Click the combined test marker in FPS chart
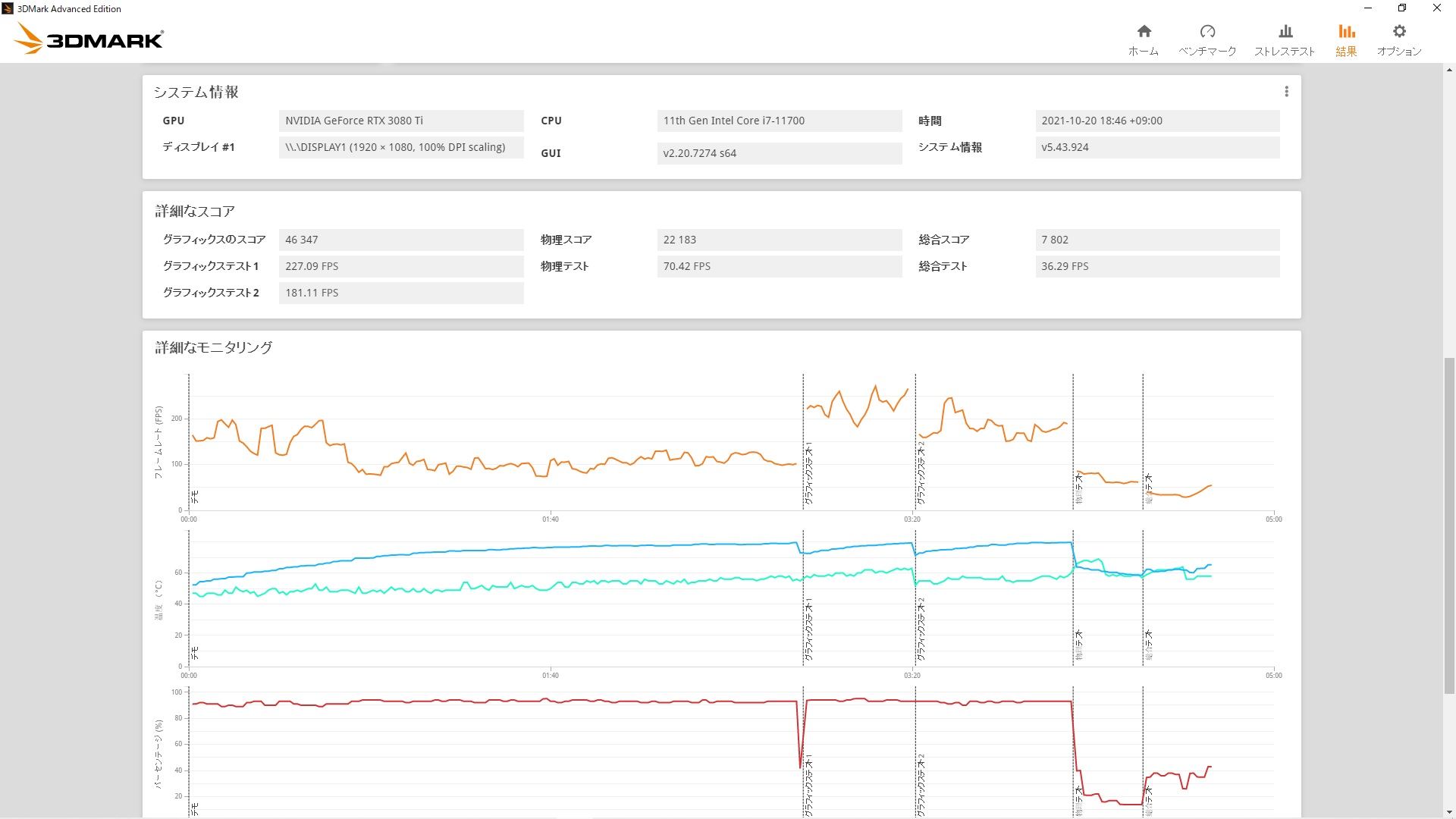The width and height of the screenshot is (1456, 819). point(1148,488)
